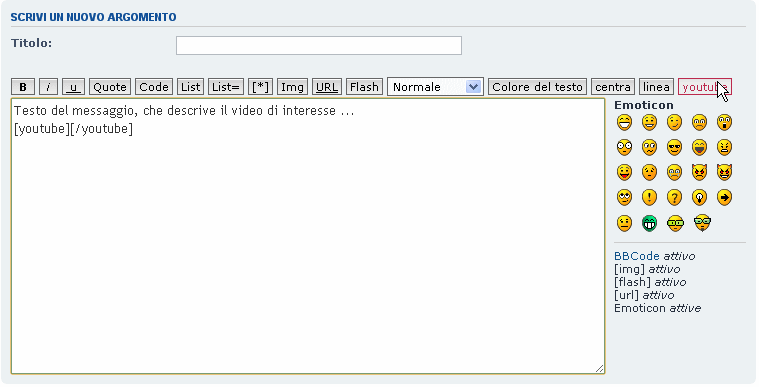Open the BBCode help link
The height and width of the screenshot is (387, 759).
(x=637, y=256)
